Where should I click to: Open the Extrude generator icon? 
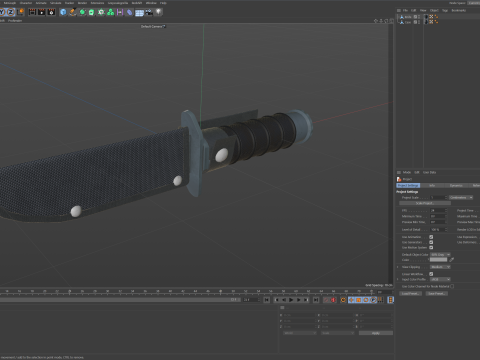[x=91, y=12]
